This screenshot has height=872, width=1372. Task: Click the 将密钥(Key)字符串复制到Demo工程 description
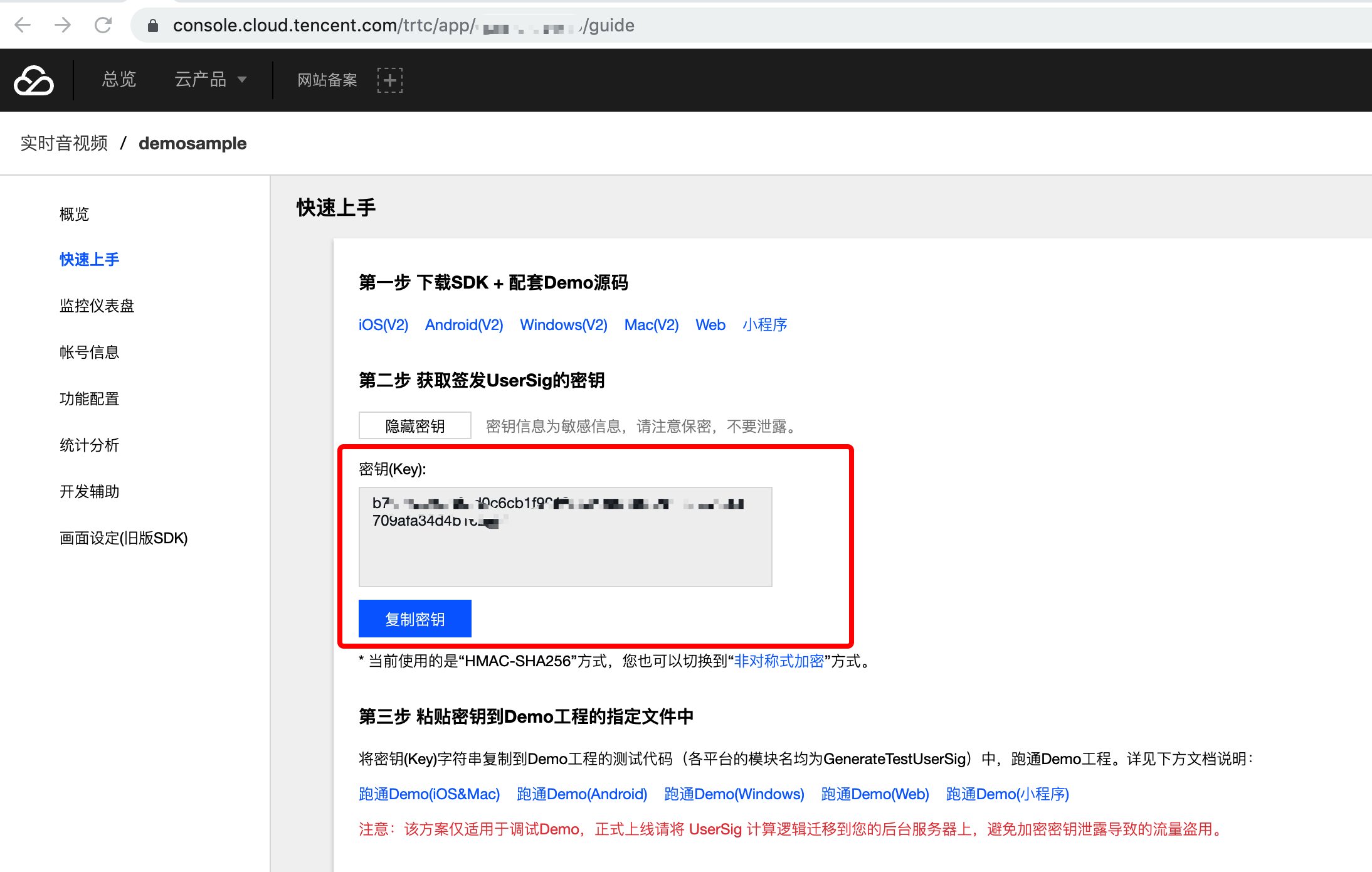806,759
